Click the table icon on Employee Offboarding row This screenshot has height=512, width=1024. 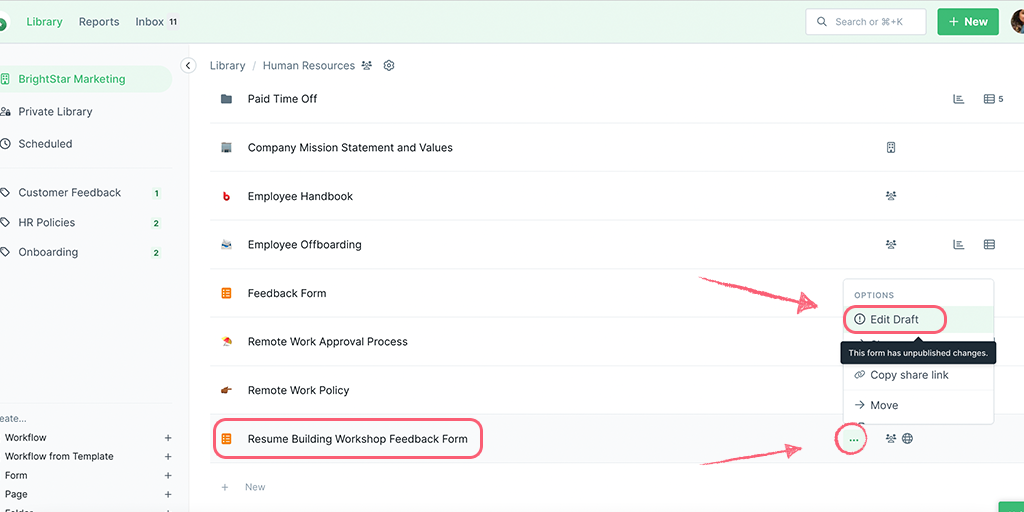(989, 245)
